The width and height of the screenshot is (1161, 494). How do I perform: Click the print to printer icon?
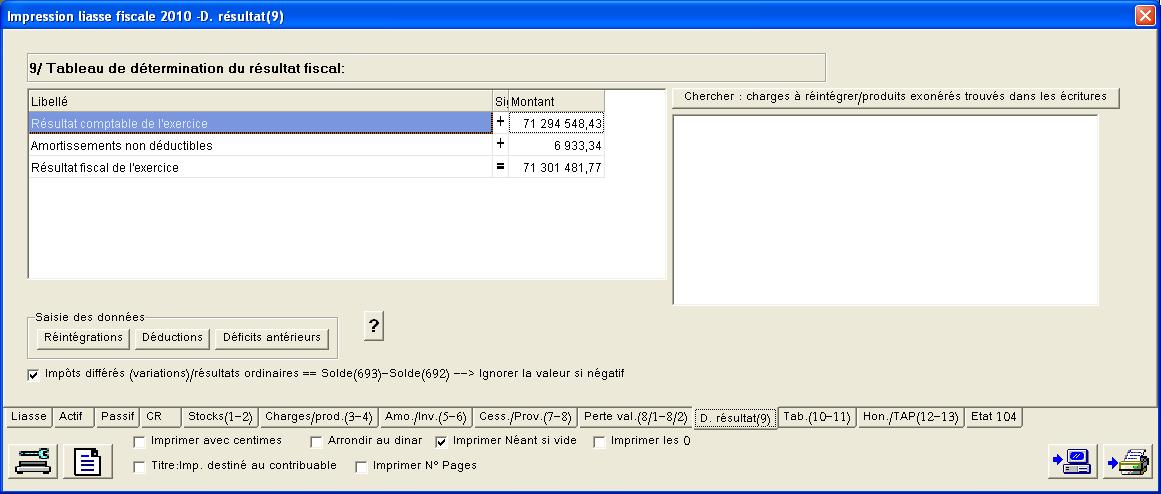point(1128,460)
